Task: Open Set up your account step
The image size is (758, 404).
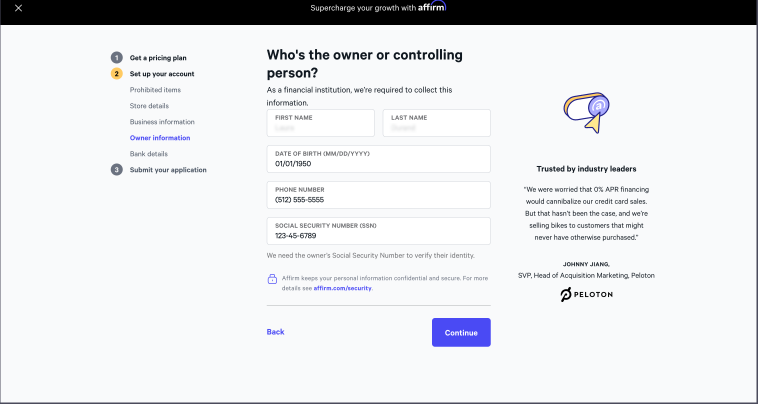Action: click(x=162, y=74)
